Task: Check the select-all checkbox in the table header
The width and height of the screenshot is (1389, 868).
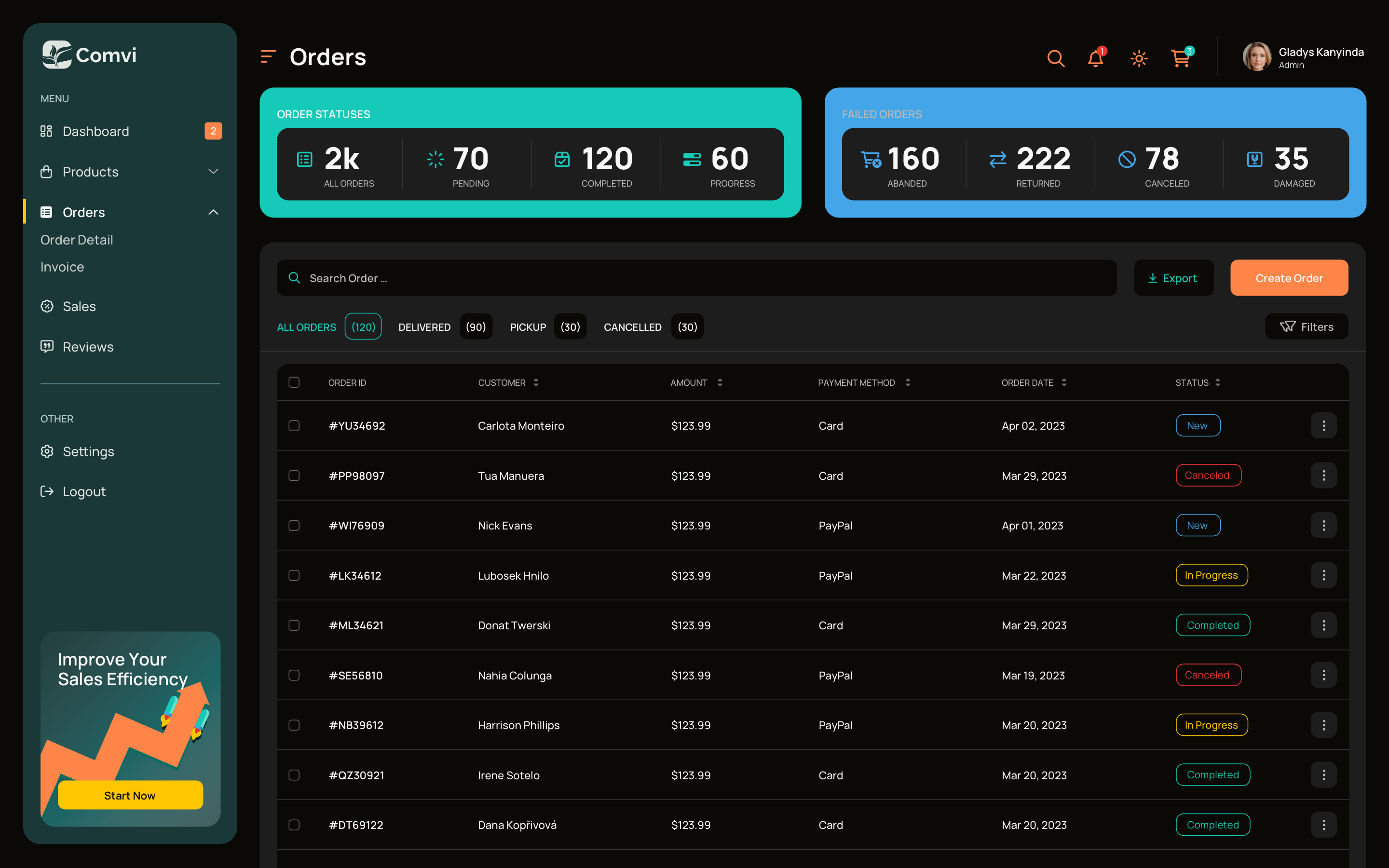Action: pyautogui.click(x=295, y=382)
